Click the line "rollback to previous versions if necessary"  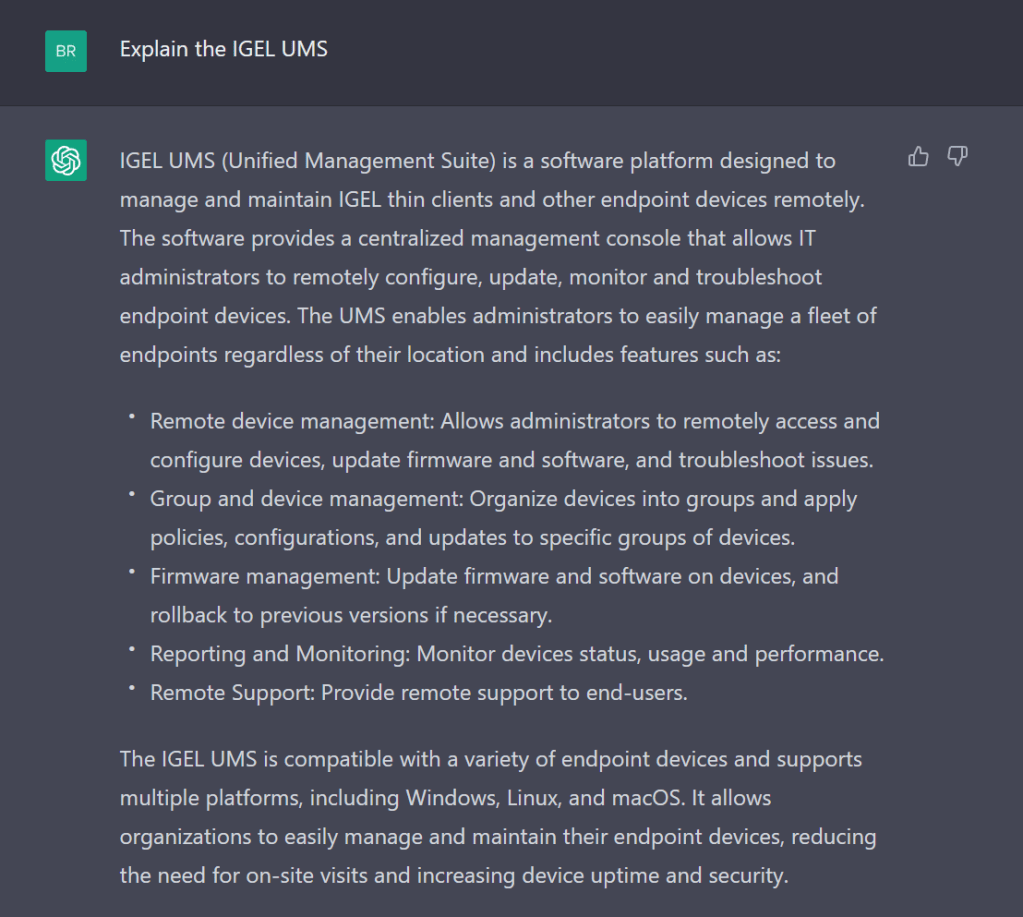click(x=350, y=615)
